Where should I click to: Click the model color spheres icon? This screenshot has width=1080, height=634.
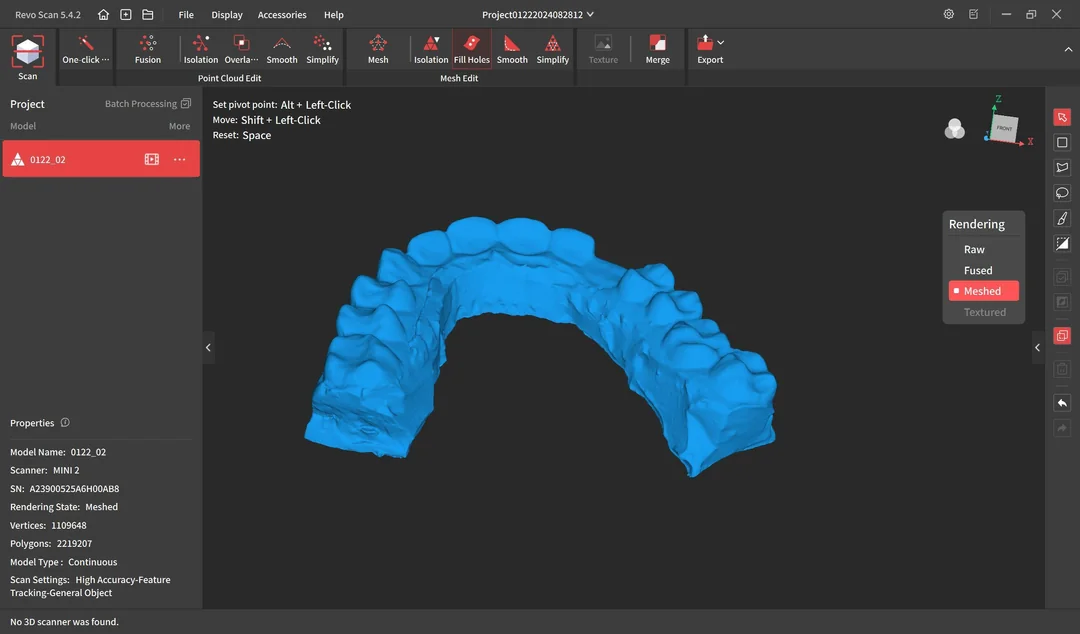954,129
